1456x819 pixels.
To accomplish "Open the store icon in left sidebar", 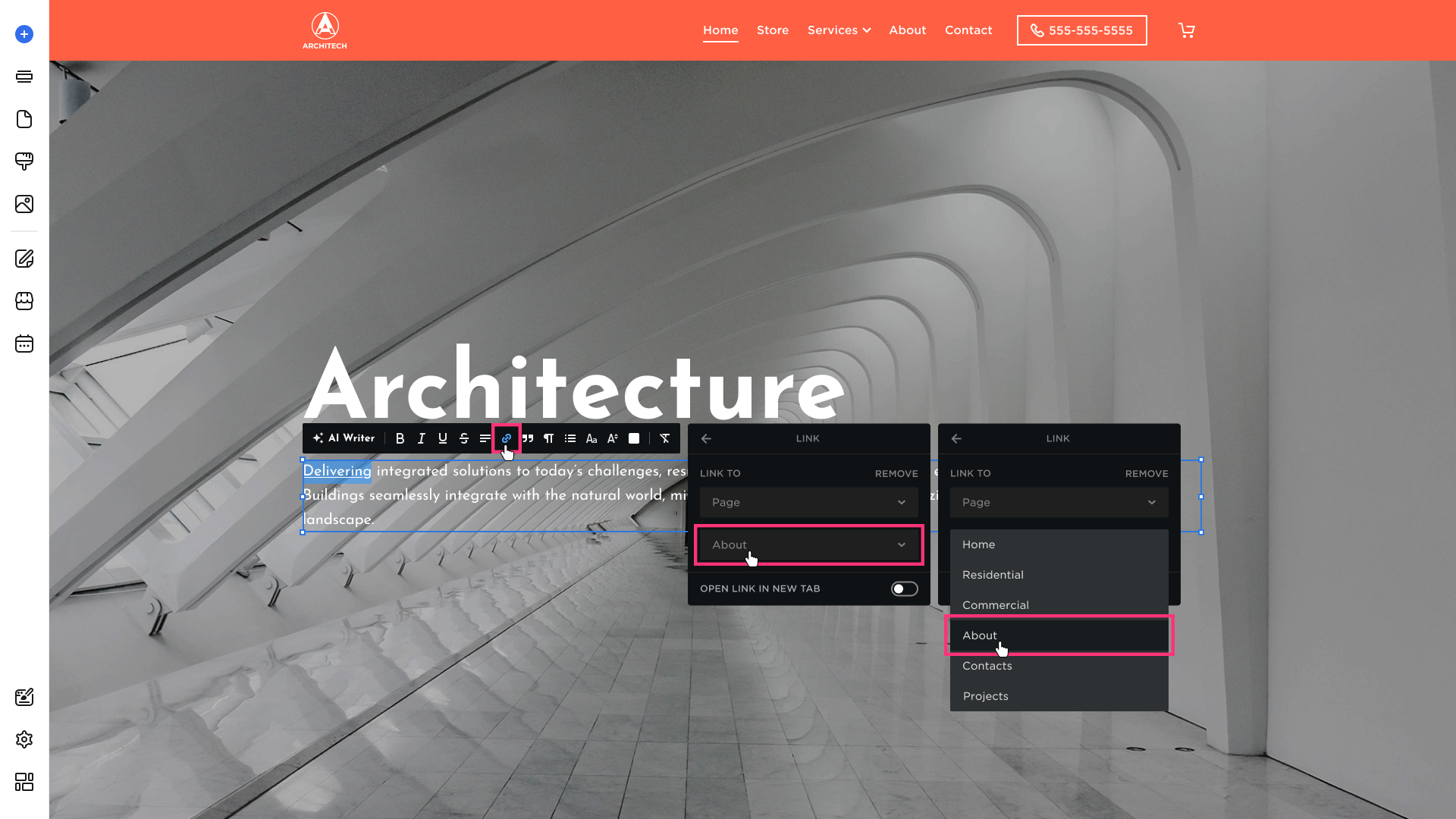I will coord(24,301).
